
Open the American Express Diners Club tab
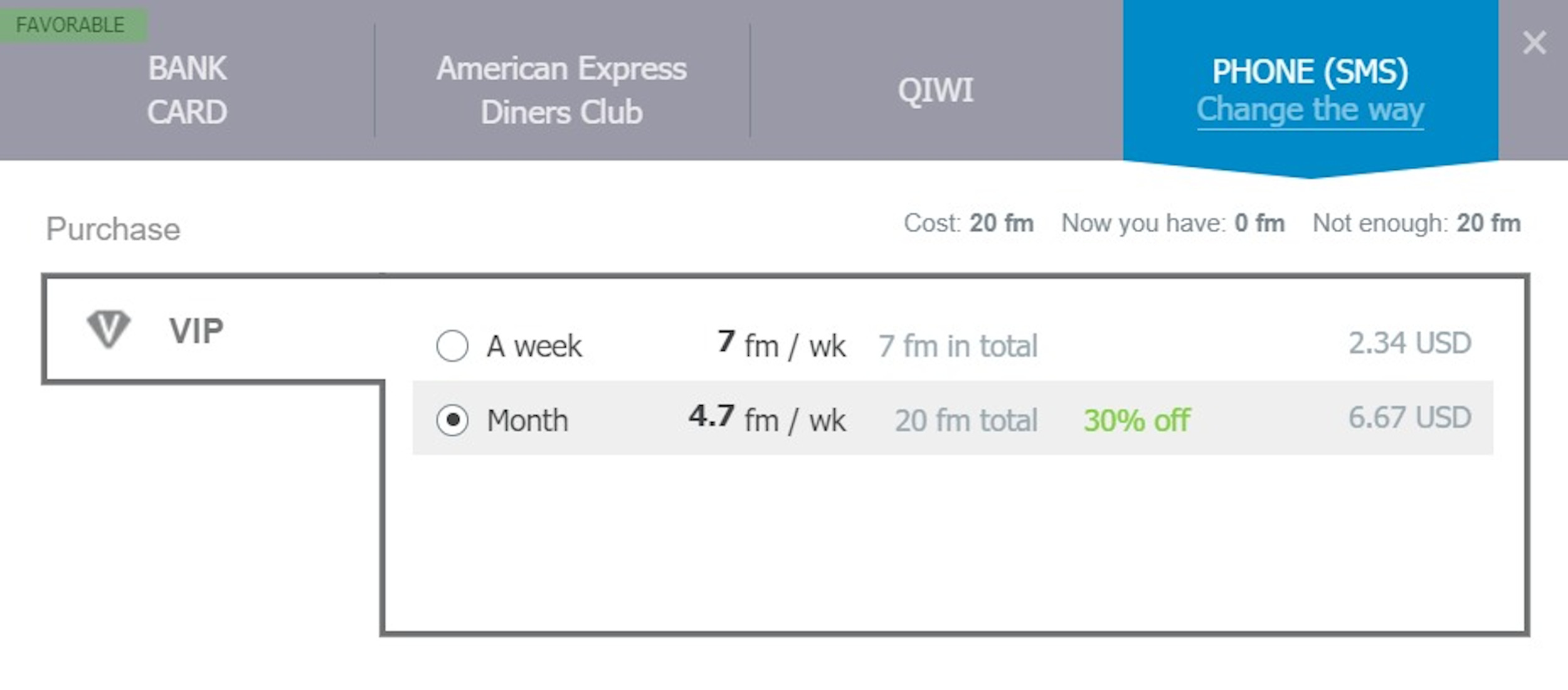point(561,90)
